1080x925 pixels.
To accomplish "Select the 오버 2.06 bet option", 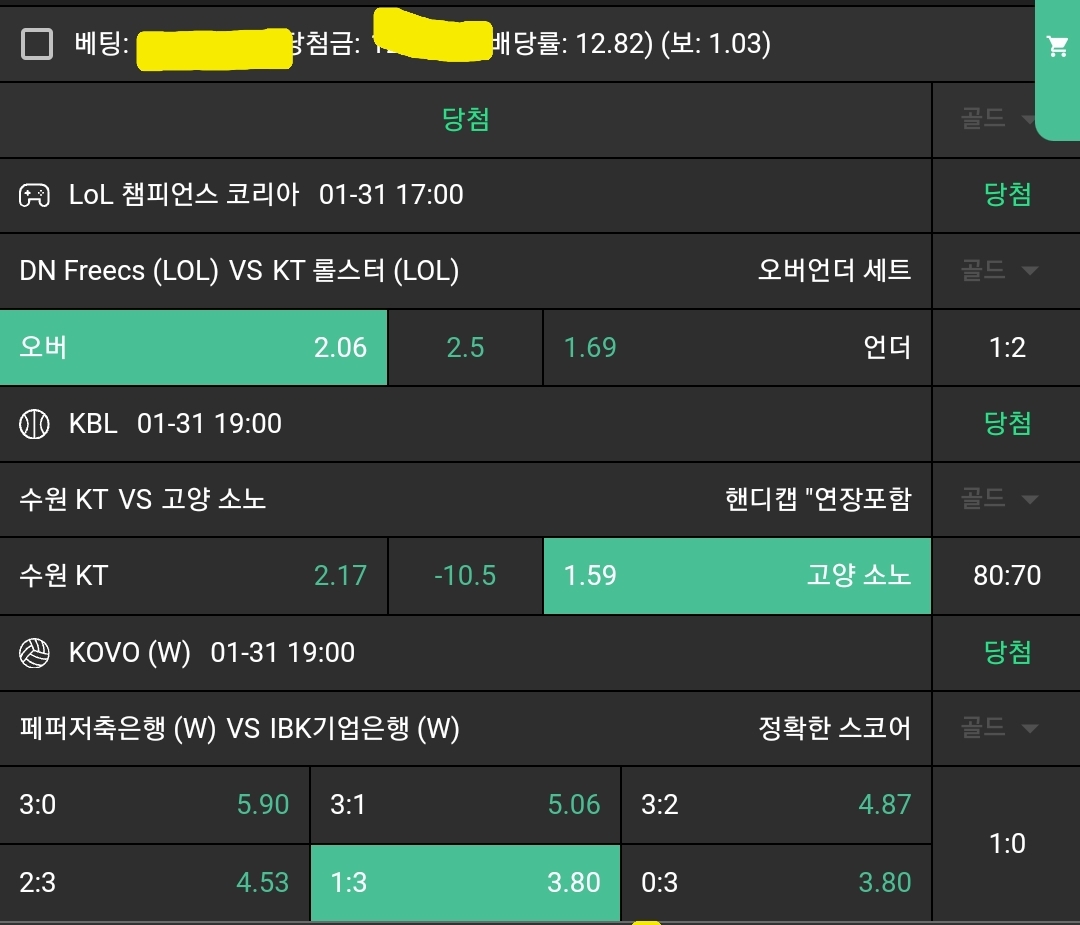I will [x=193, y=347].
